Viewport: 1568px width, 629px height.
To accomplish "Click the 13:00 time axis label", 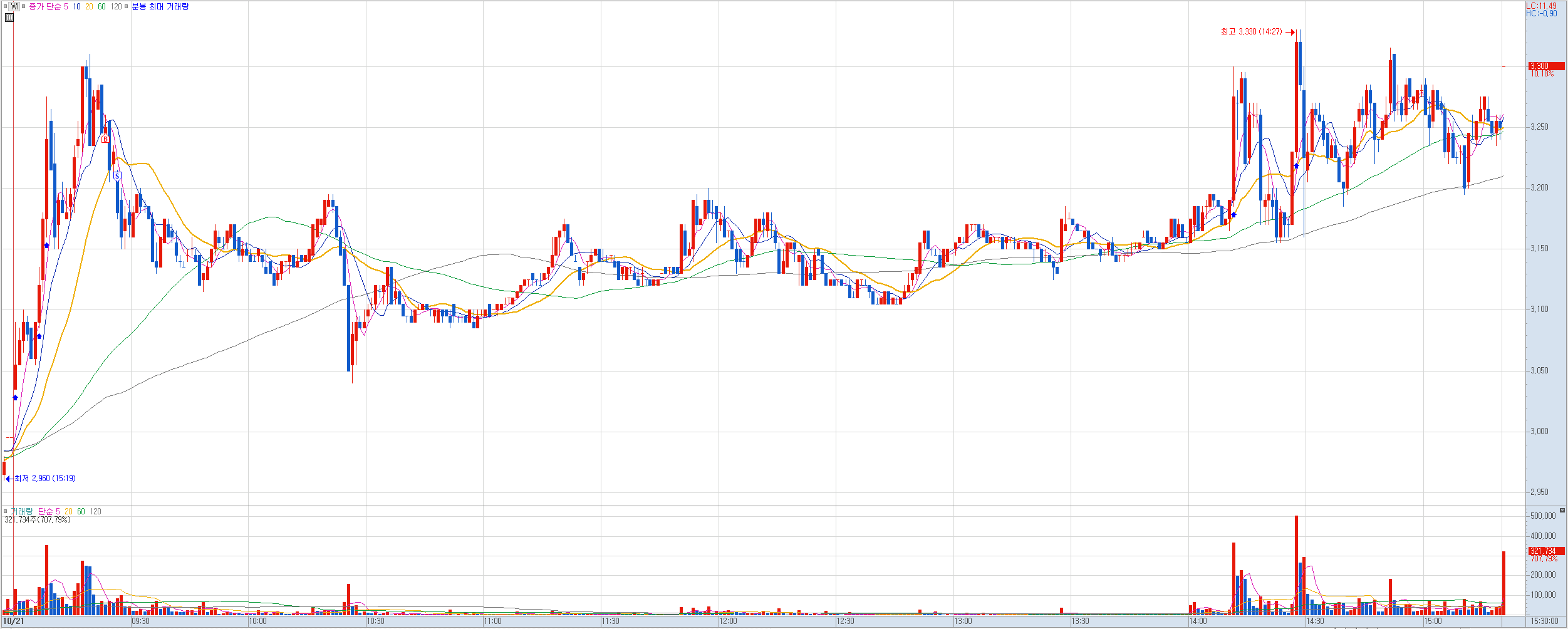I will point(963,621).
